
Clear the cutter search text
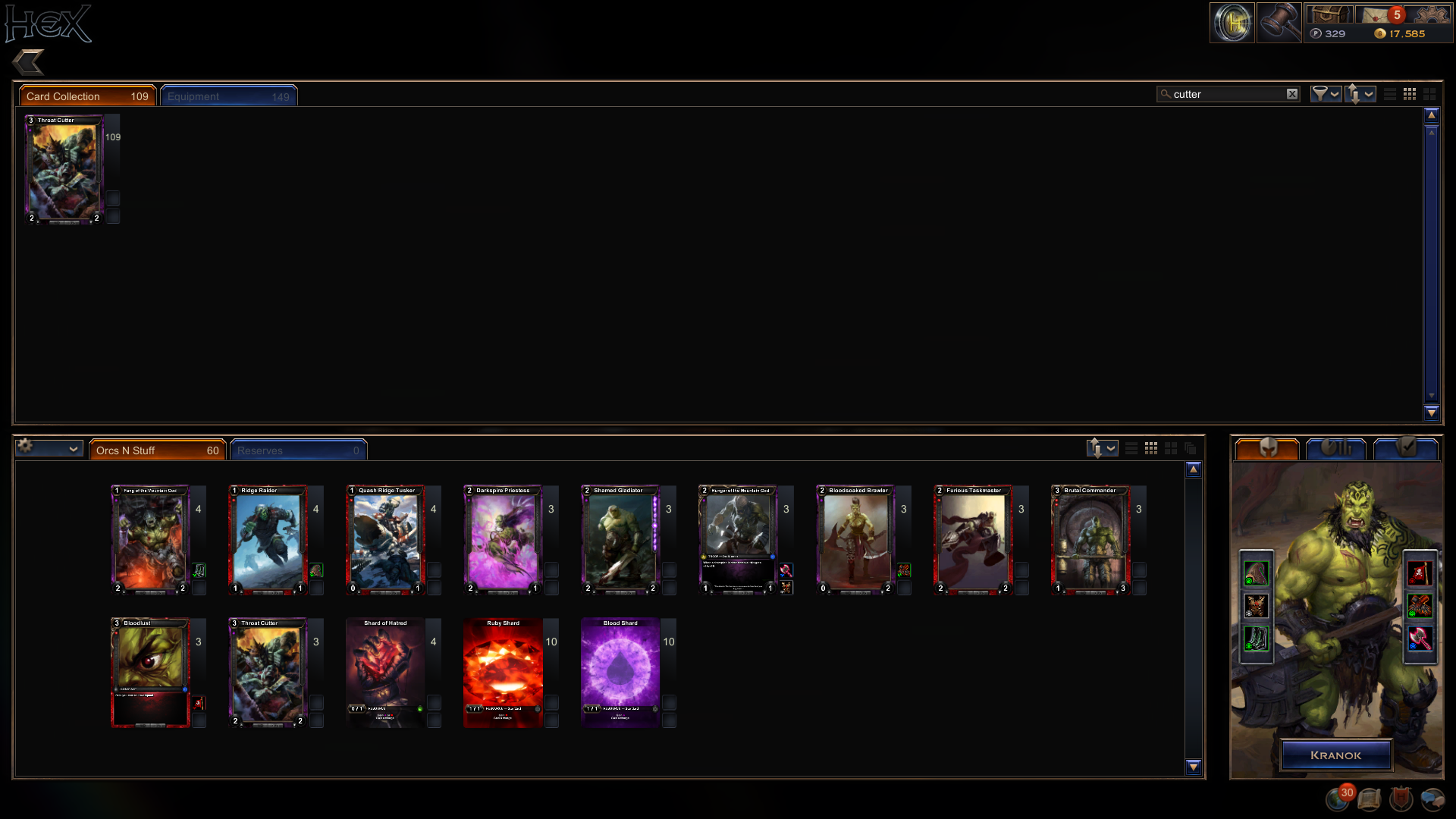coord(1292,94)
